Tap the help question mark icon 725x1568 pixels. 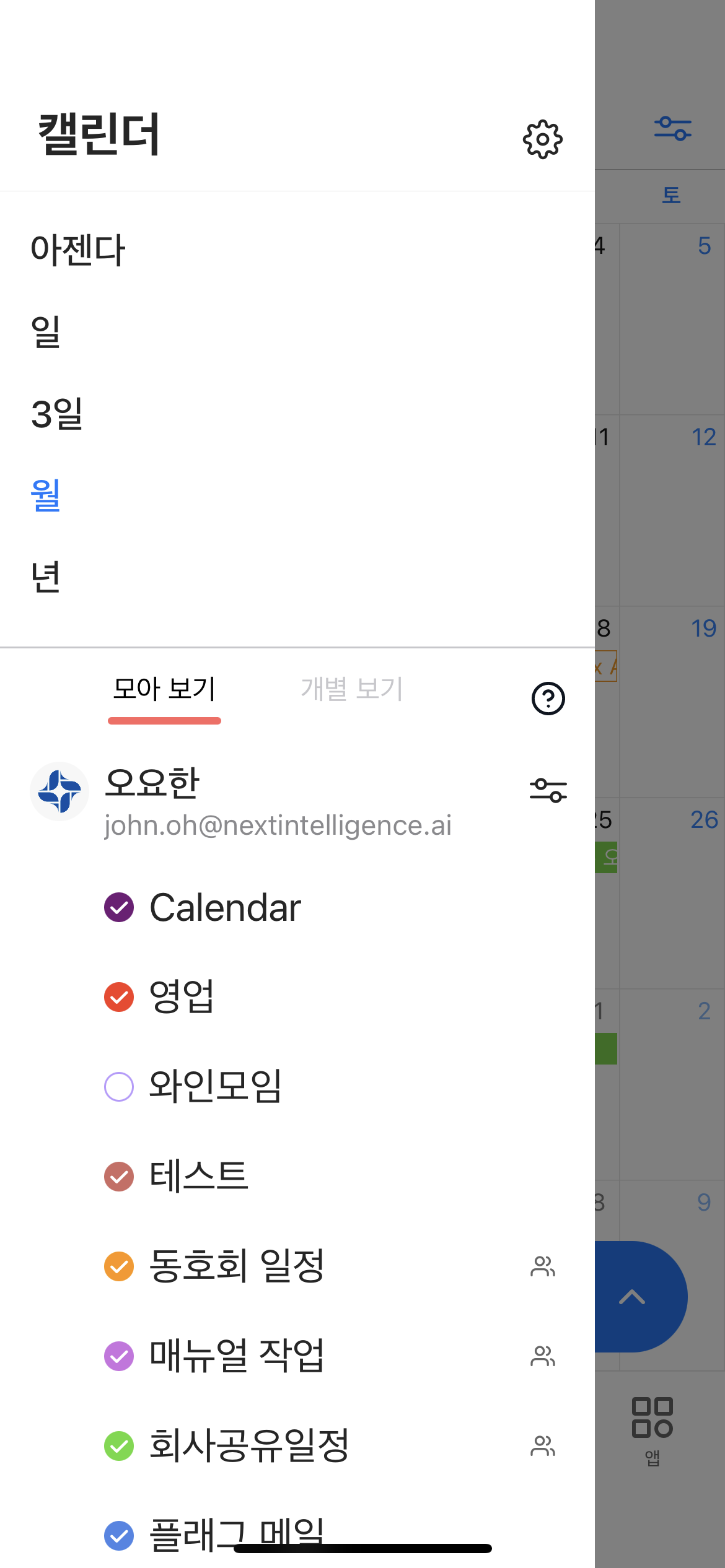[x=548, y=699]
